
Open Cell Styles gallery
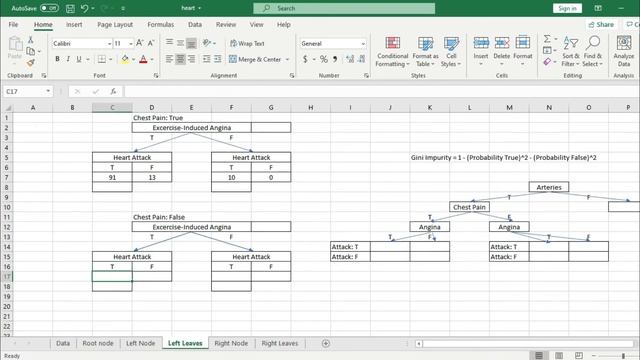point(451,52)
